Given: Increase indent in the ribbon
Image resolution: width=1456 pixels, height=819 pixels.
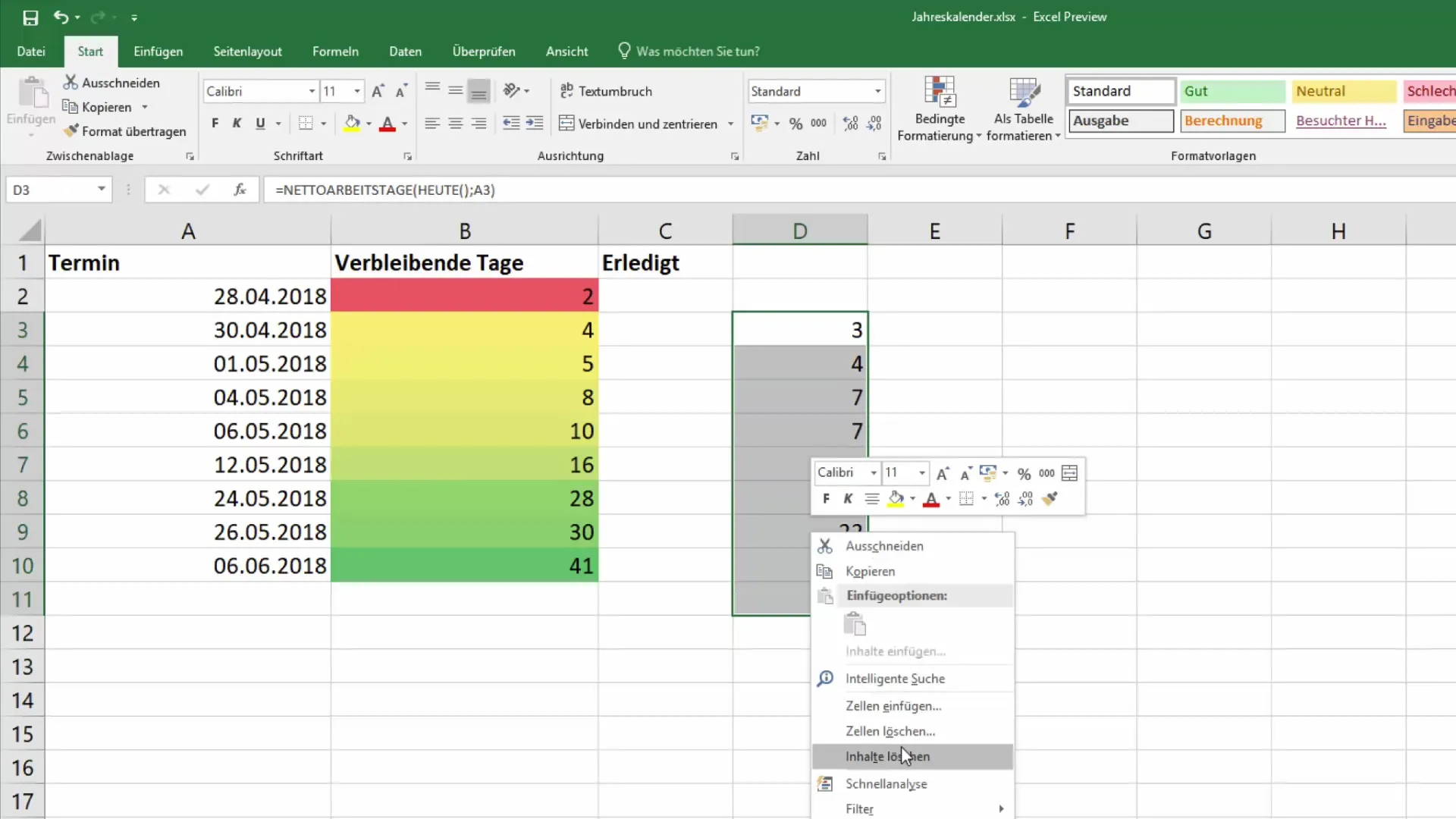Looking at the screenshot, I should pyautogui.click(x=535, y=123).
